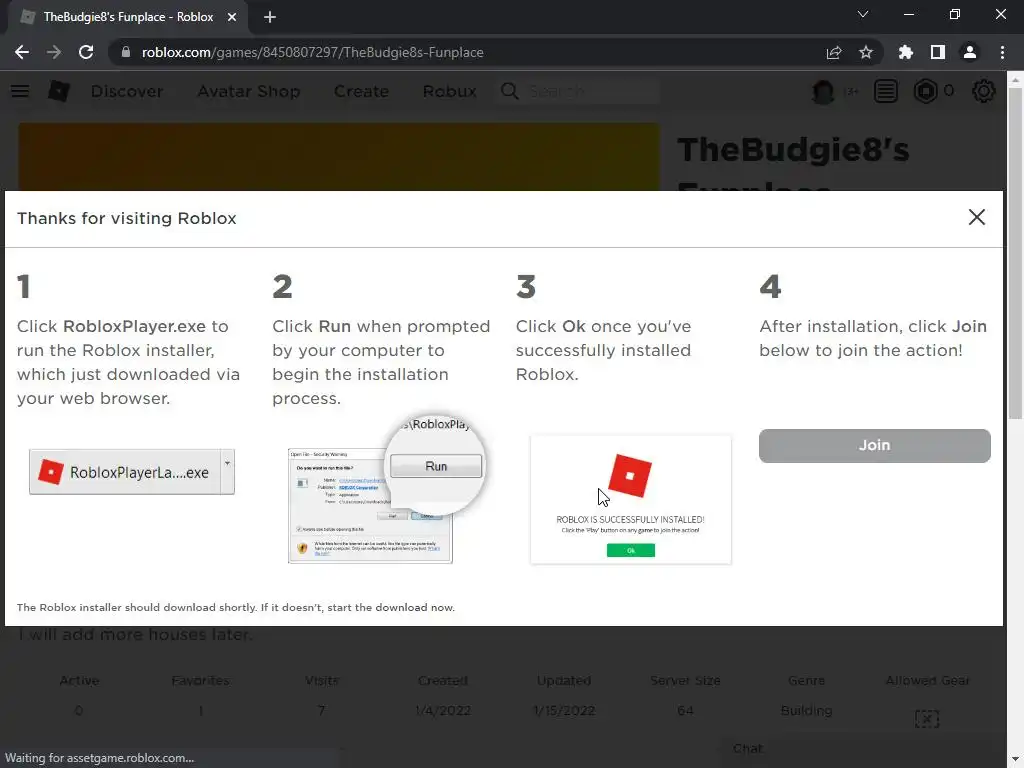Open the Discover menu item
This screenshot has height=768, width=1024.
coord(127,91)
